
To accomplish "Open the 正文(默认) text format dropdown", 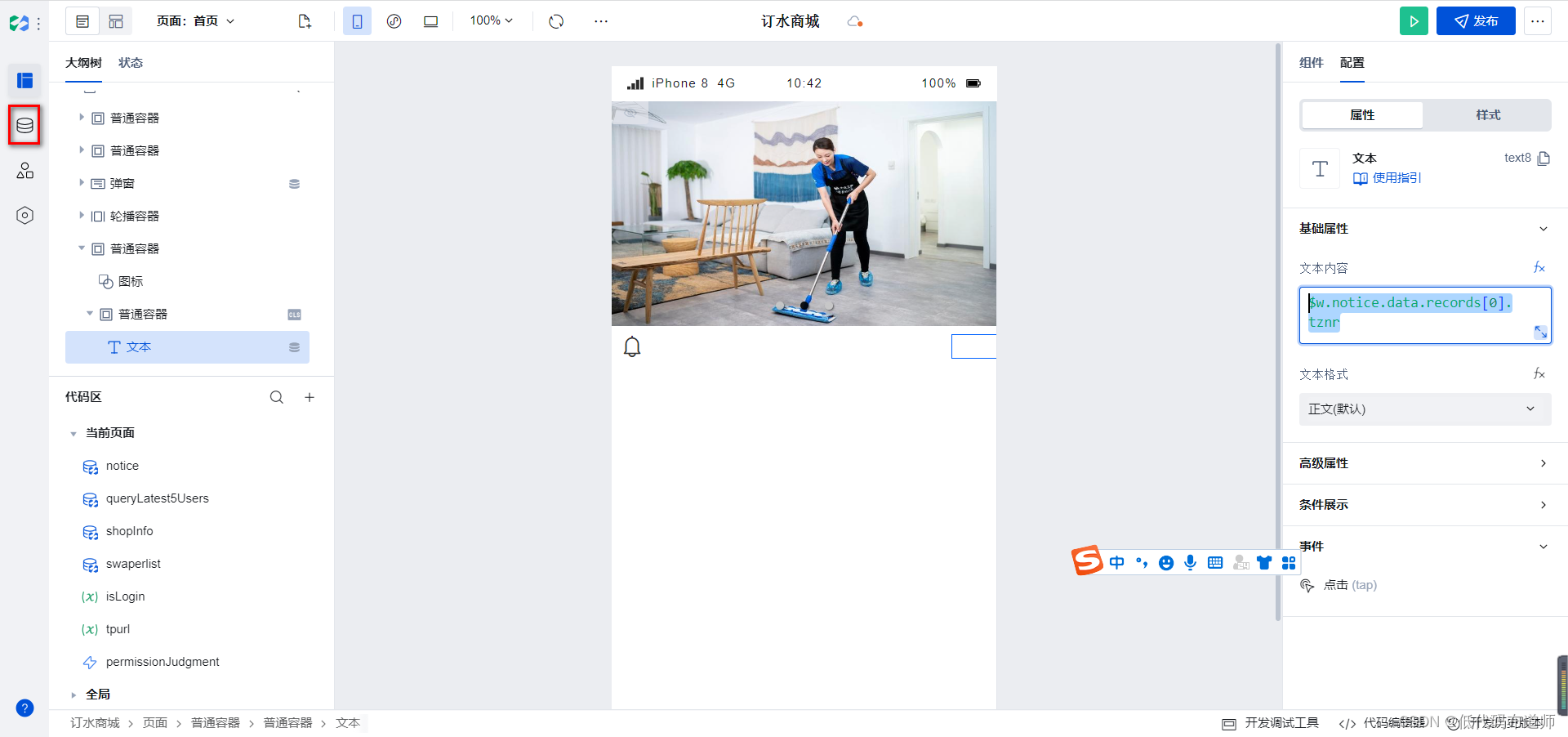I will 1425,409.
